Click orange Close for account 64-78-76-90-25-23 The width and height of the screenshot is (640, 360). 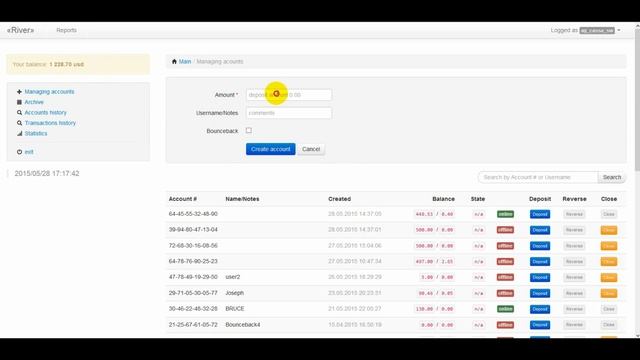tap(609, 262)
